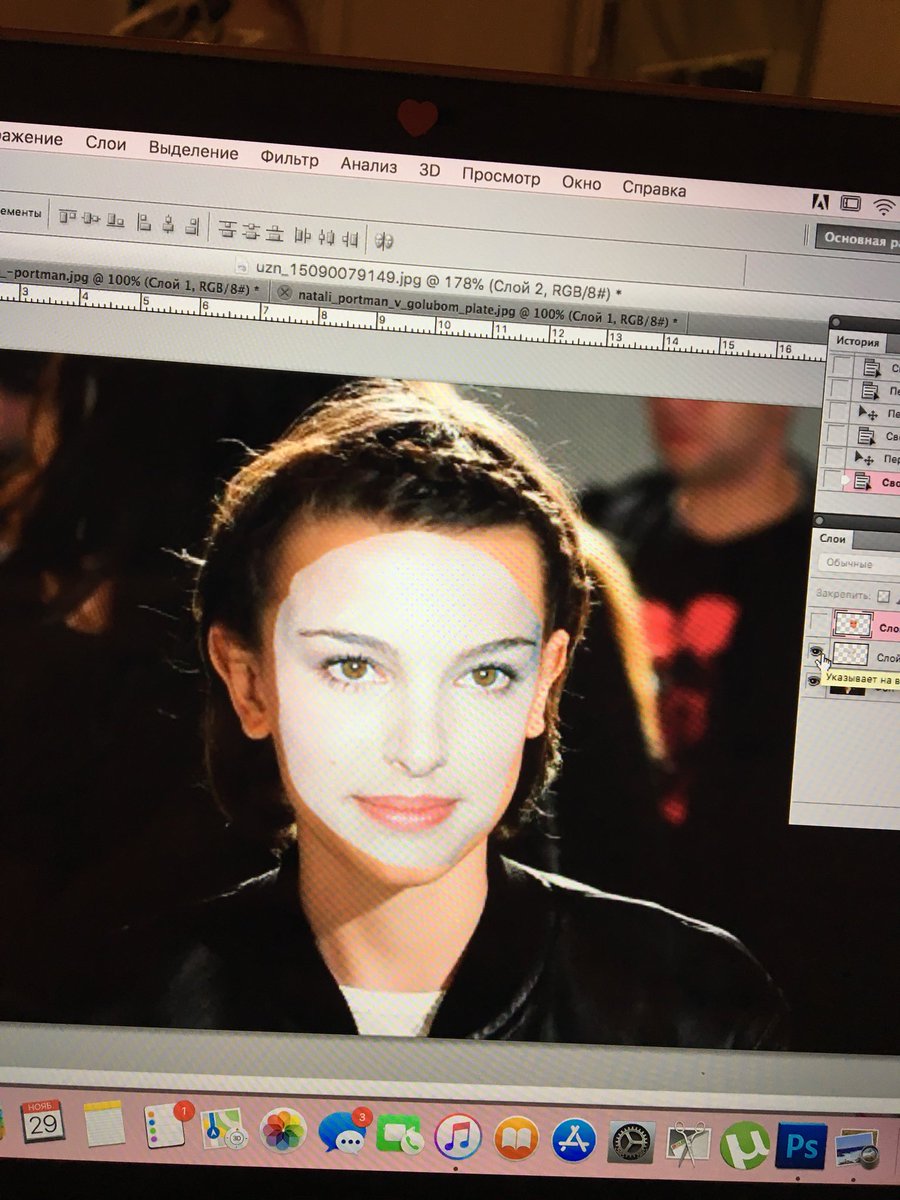The width and height of the screenshot is (900, 1200).
Task: Close the Слои panel with its round button
Action: click(x=820, y=519)
